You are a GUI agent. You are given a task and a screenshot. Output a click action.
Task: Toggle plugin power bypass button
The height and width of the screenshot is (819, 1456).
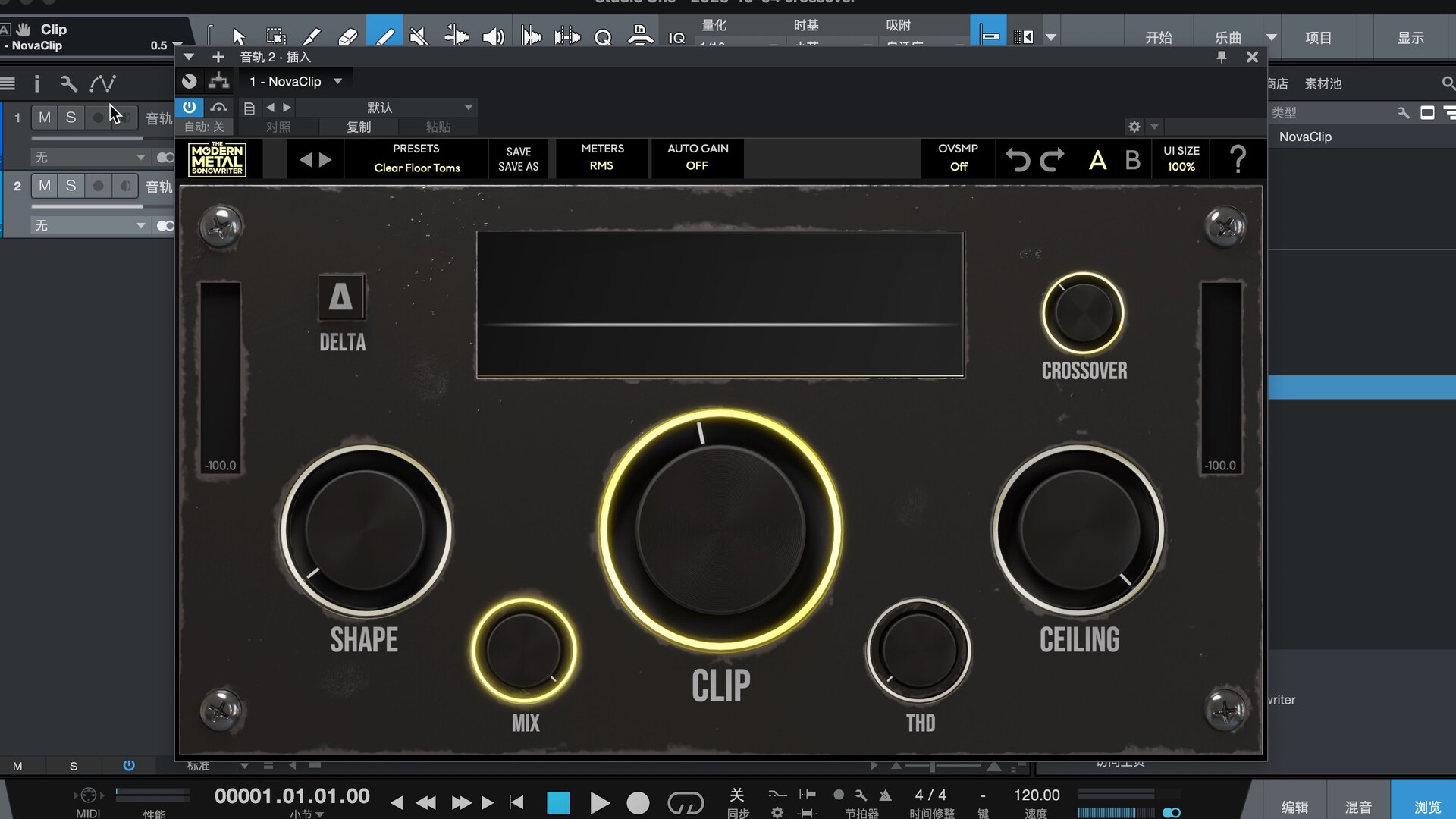pyautogui.click(x=189, y=107)
